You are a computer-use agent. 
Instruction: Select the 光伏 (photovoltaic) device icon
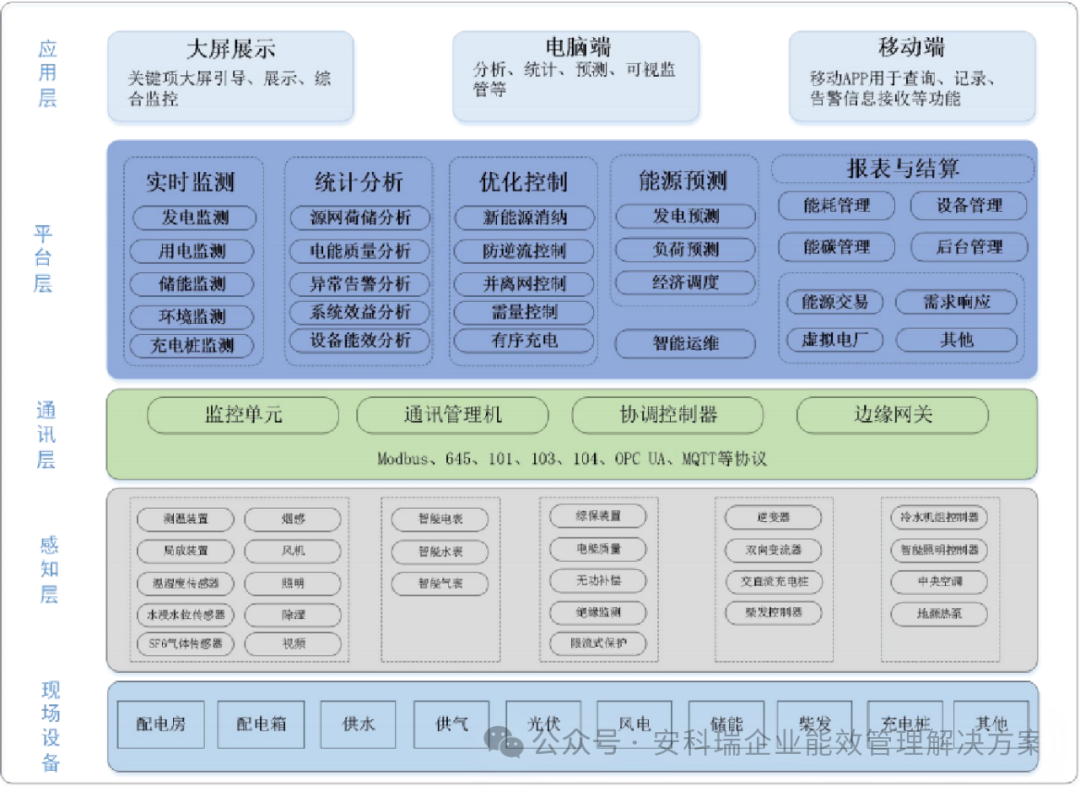(544, 724)
